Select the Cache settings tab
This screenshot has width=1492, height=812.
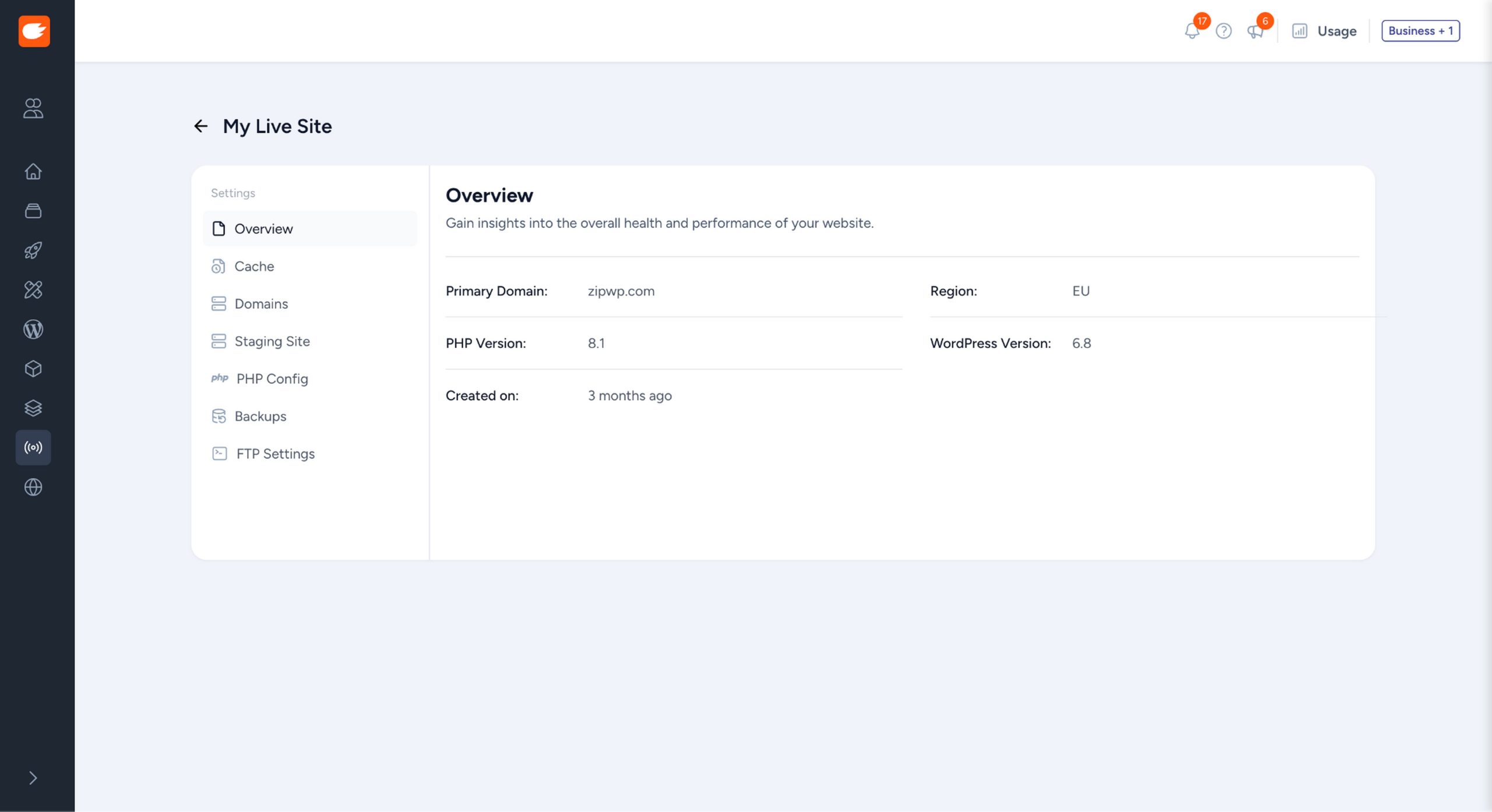pyautogui.click(x=254, y=266)
